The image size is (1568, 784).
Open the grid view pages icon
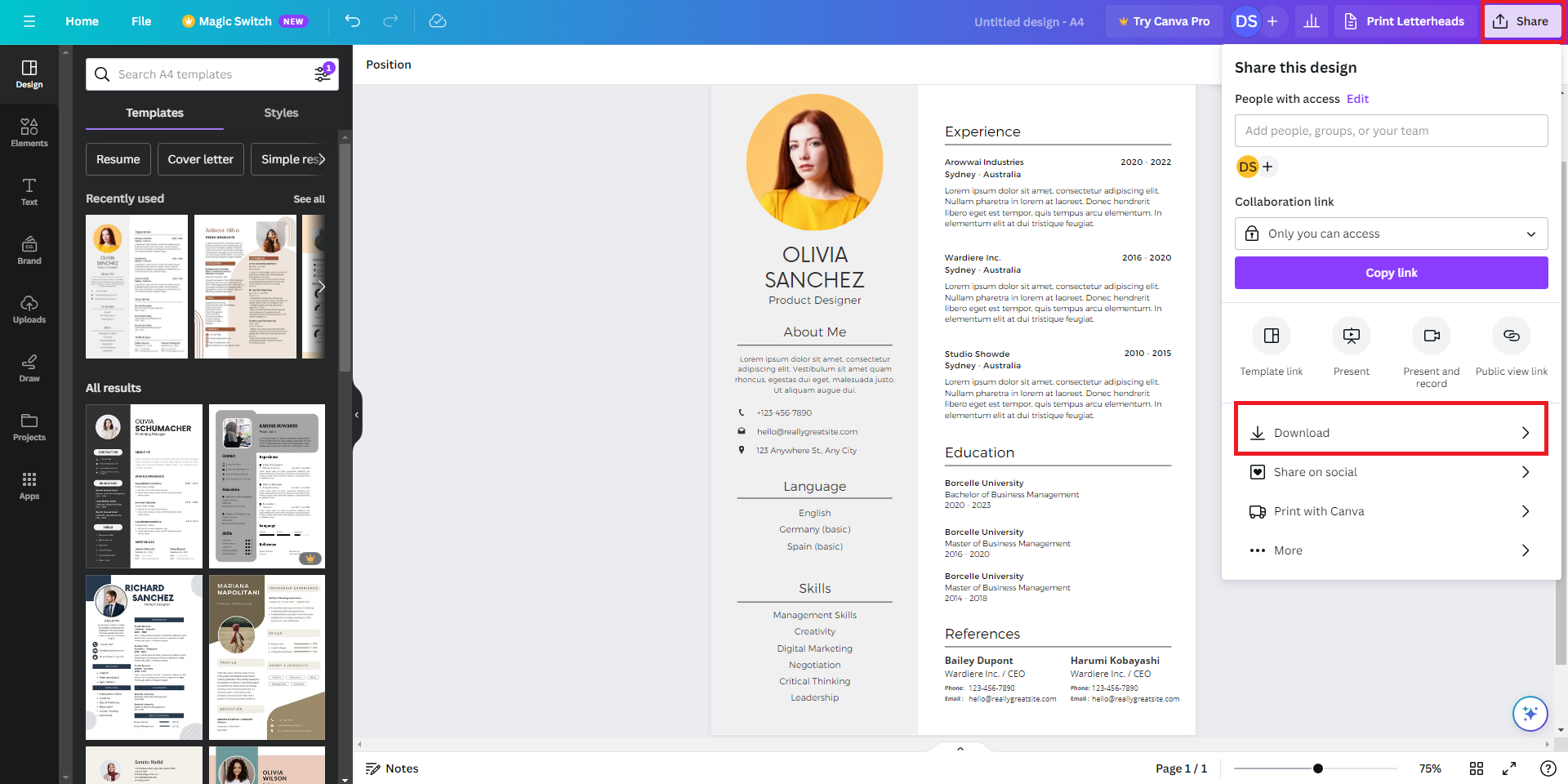coord(1477,768)
